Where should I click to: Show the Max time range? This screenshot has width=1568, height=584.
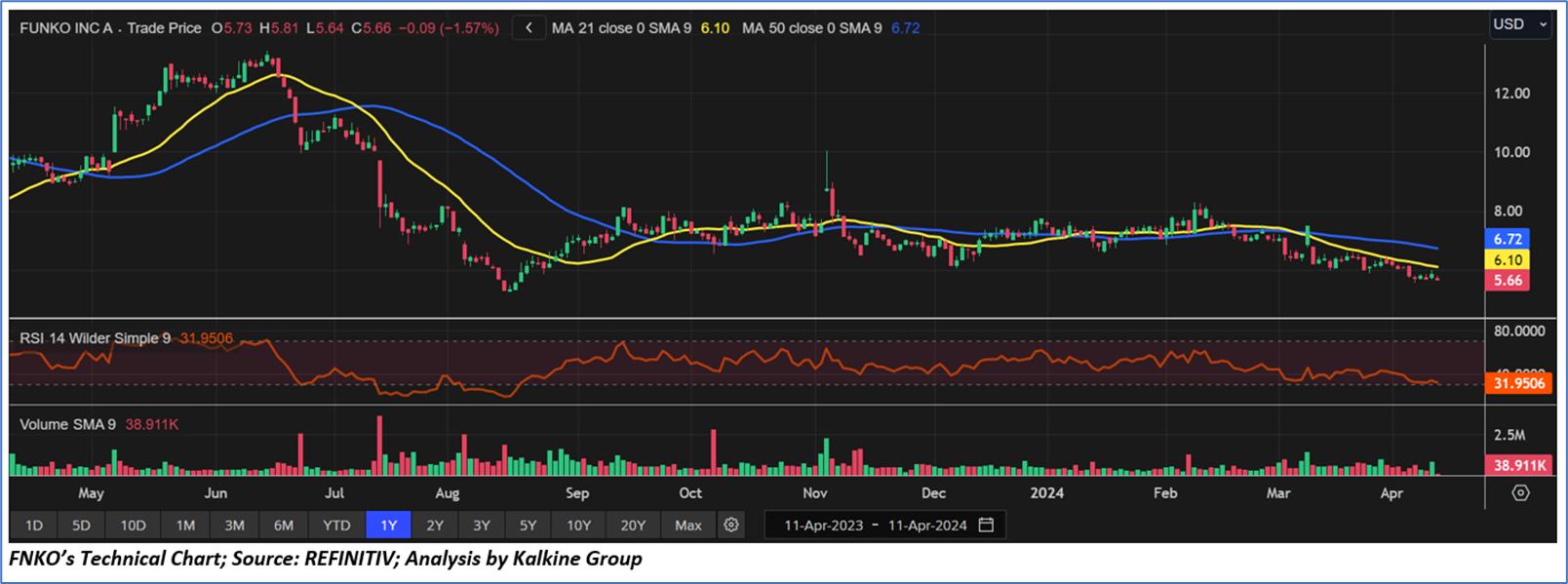[688, 526]
